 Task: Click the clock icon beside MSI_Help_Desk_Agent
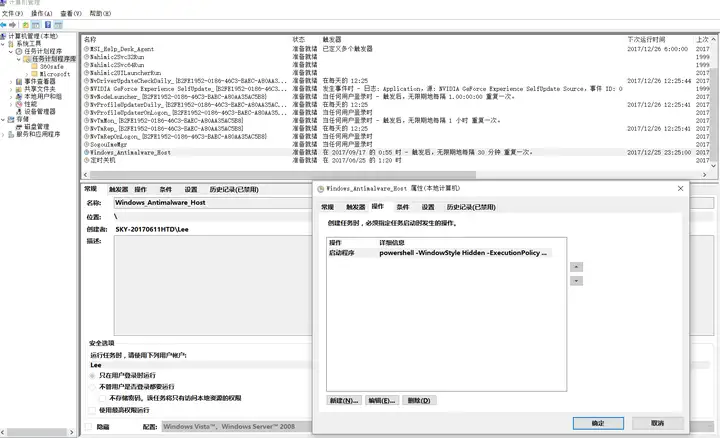point(86,49)
